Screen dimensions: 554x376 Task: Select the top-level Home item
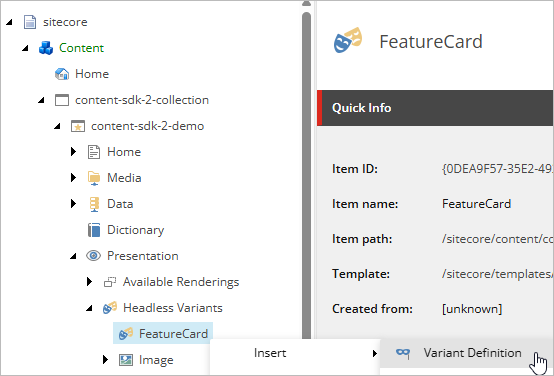pos(92,74)
